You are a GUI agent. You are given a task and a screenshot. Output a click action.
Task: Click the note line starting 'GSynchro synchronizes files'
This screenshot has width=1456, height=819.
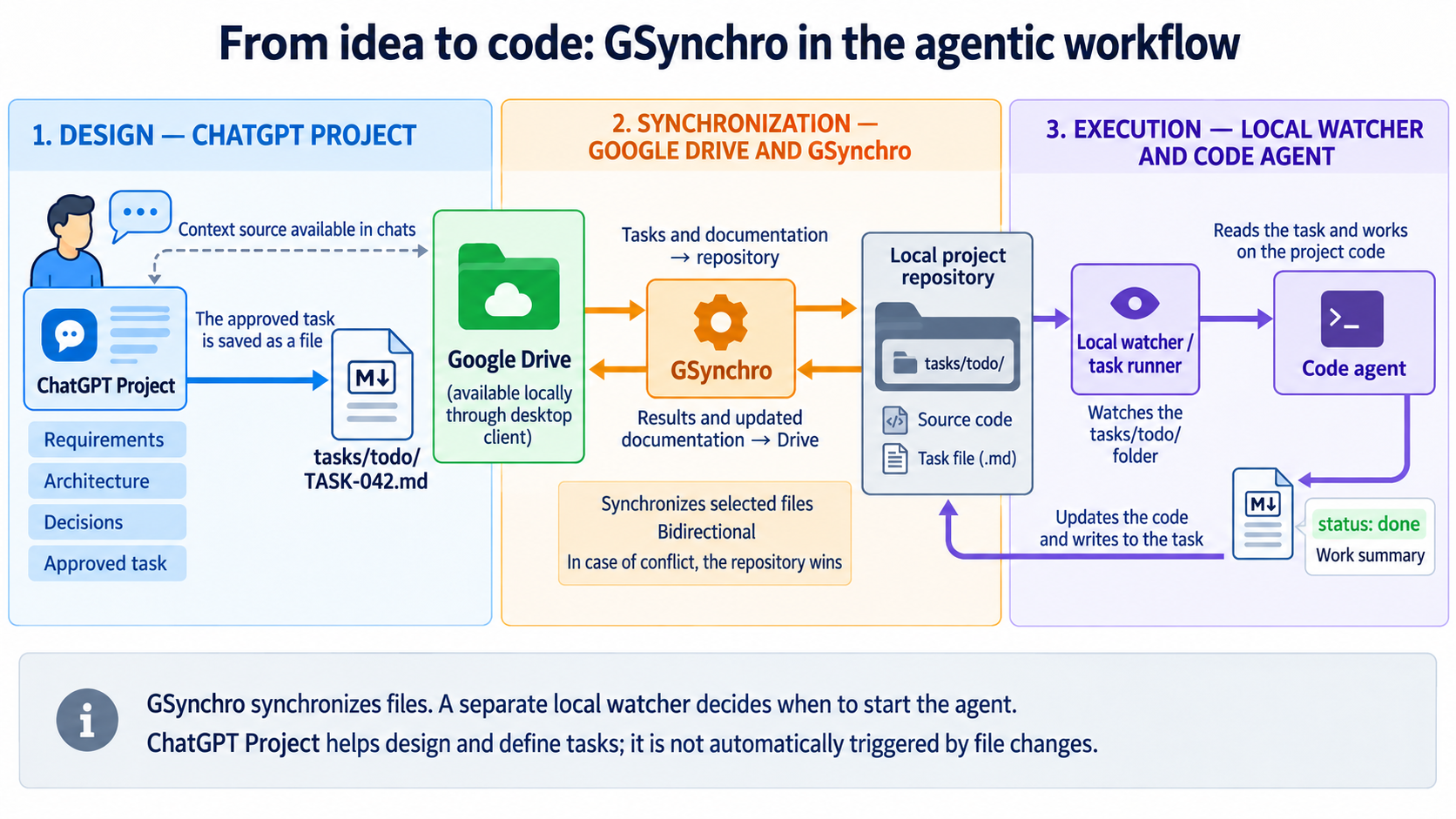[x=582, y=704]
